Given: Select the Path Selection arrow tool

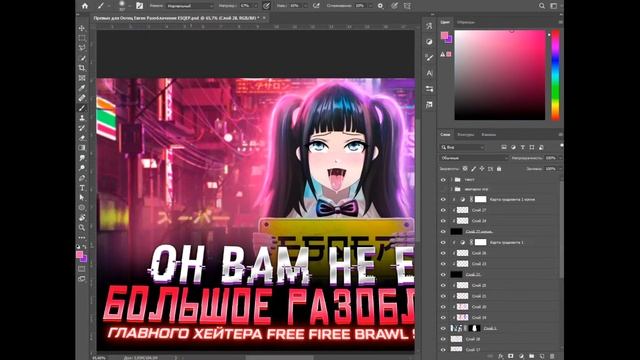Looking at the screenshot, I should [82, 198].
